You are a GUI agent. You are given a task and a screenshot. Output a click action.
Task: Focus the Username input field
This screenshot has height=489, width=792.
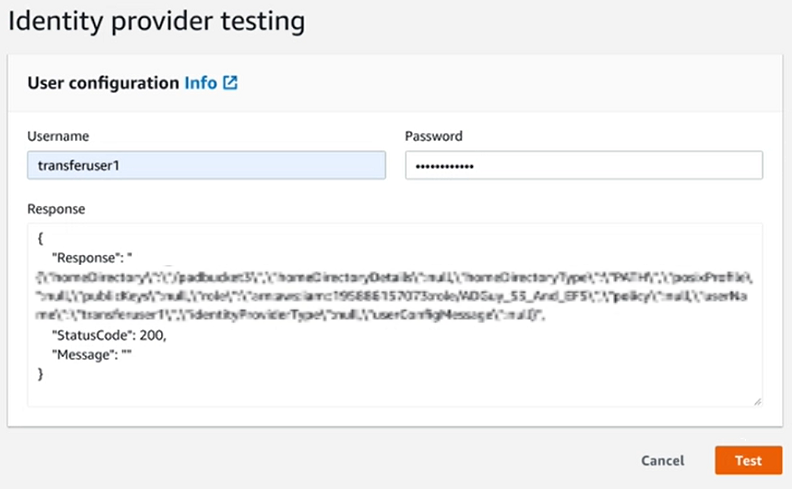[x=206, y=165]
